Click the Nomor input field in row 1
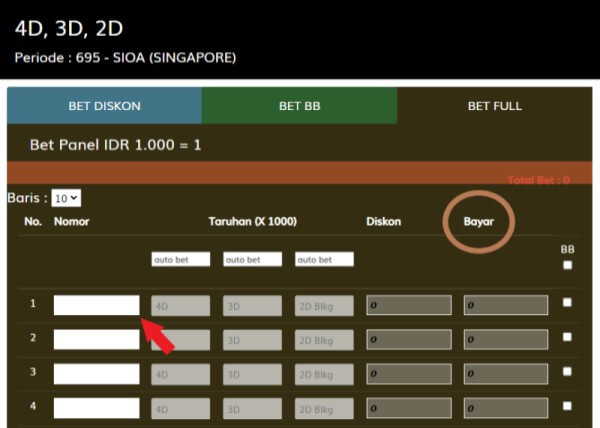The height and width of the screenshot is (428, 600). 96,305
